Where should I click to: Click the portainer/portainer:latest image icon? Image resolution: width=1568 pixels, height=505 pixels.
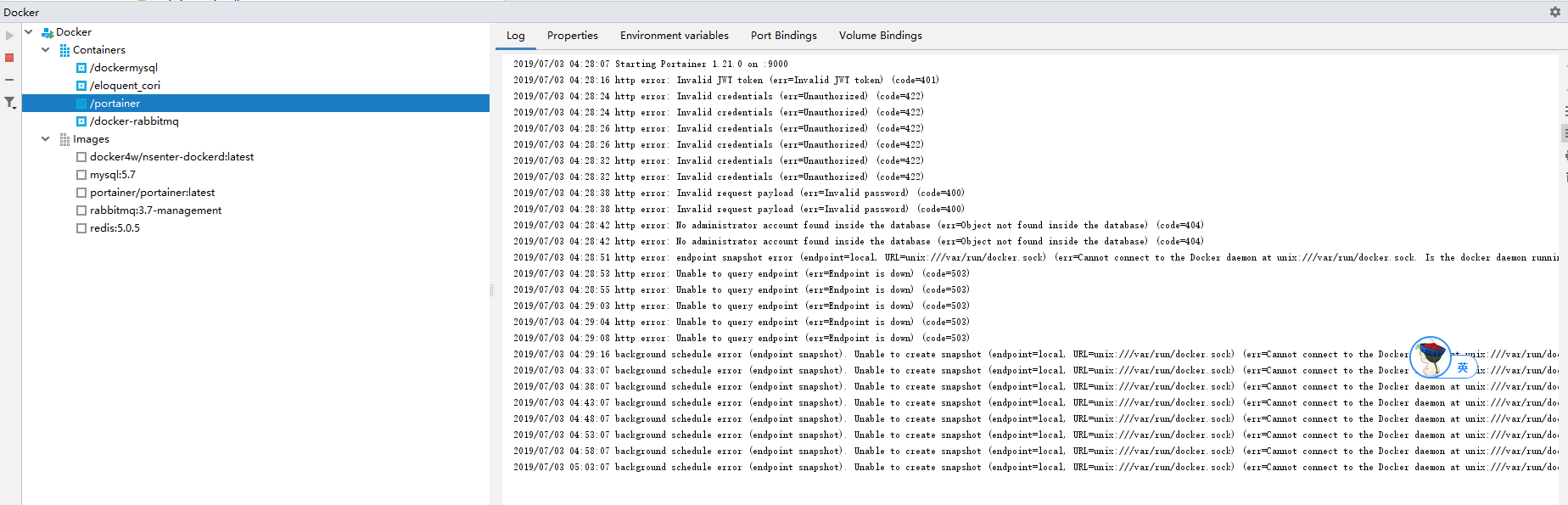pos(81,193)
